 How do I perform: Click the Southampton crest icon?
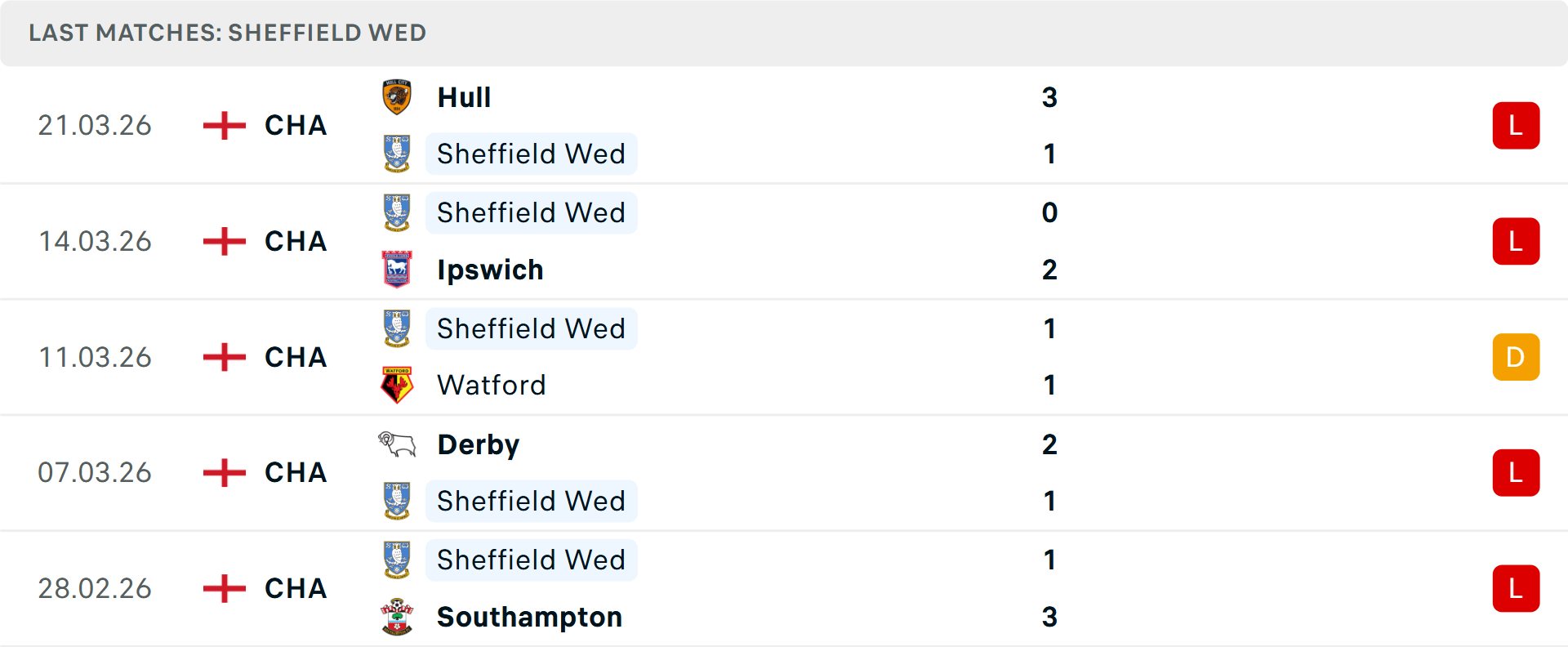398,618
